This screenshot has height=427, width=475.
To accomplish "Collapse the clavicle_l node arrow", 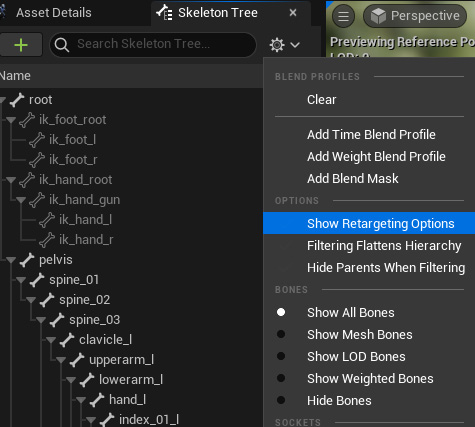I will point(51,340).
